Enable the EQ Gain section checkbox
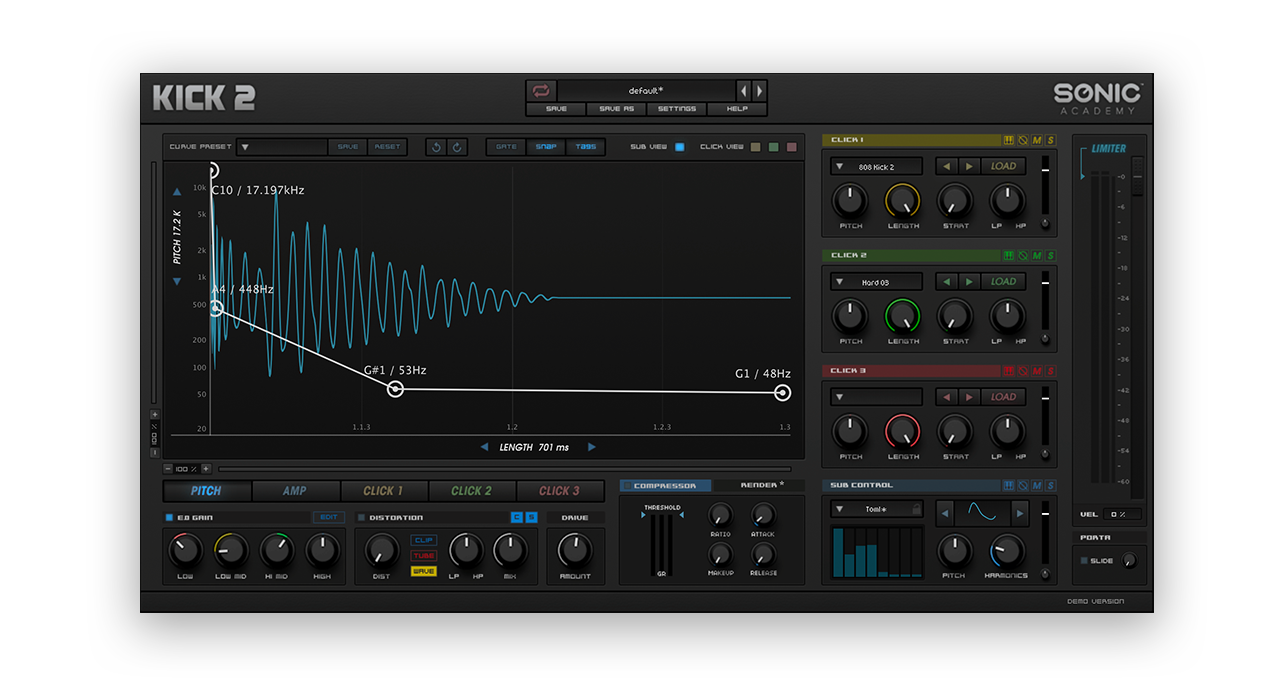This screenshot has height=690, width=1280. 169,517
